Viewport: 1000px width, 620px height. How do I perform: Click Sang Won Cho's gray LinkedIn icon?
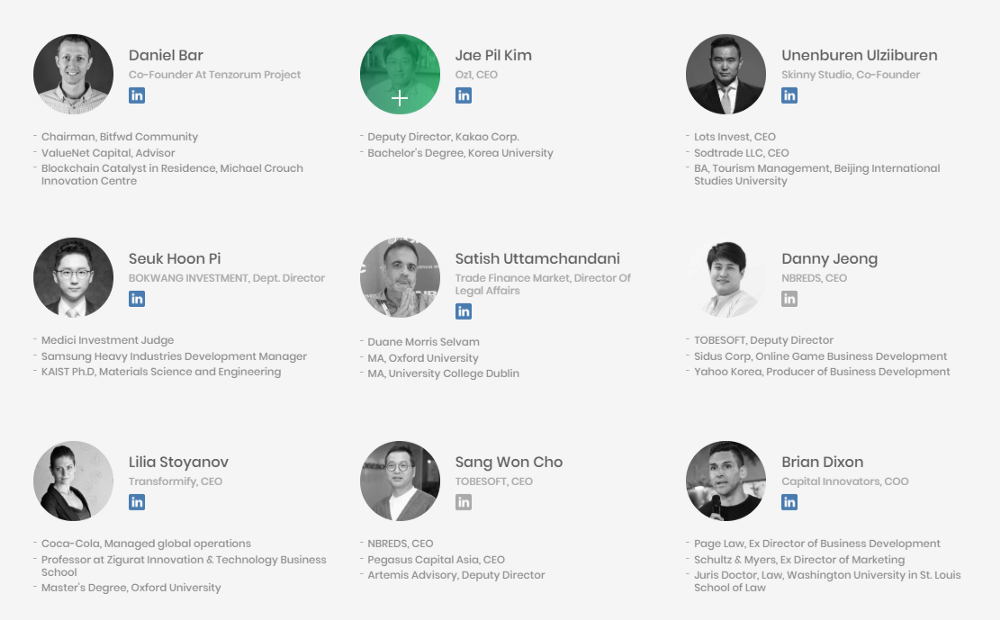[463, 502]
